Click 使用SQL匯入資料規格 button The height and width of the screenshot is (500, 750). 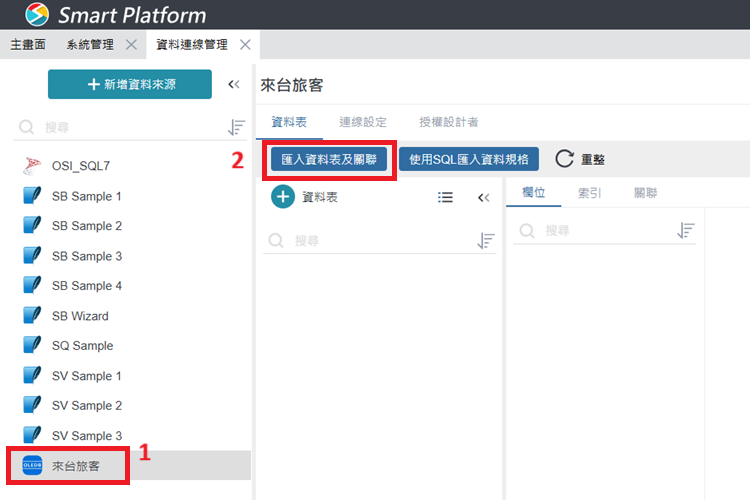click(469, 160)
